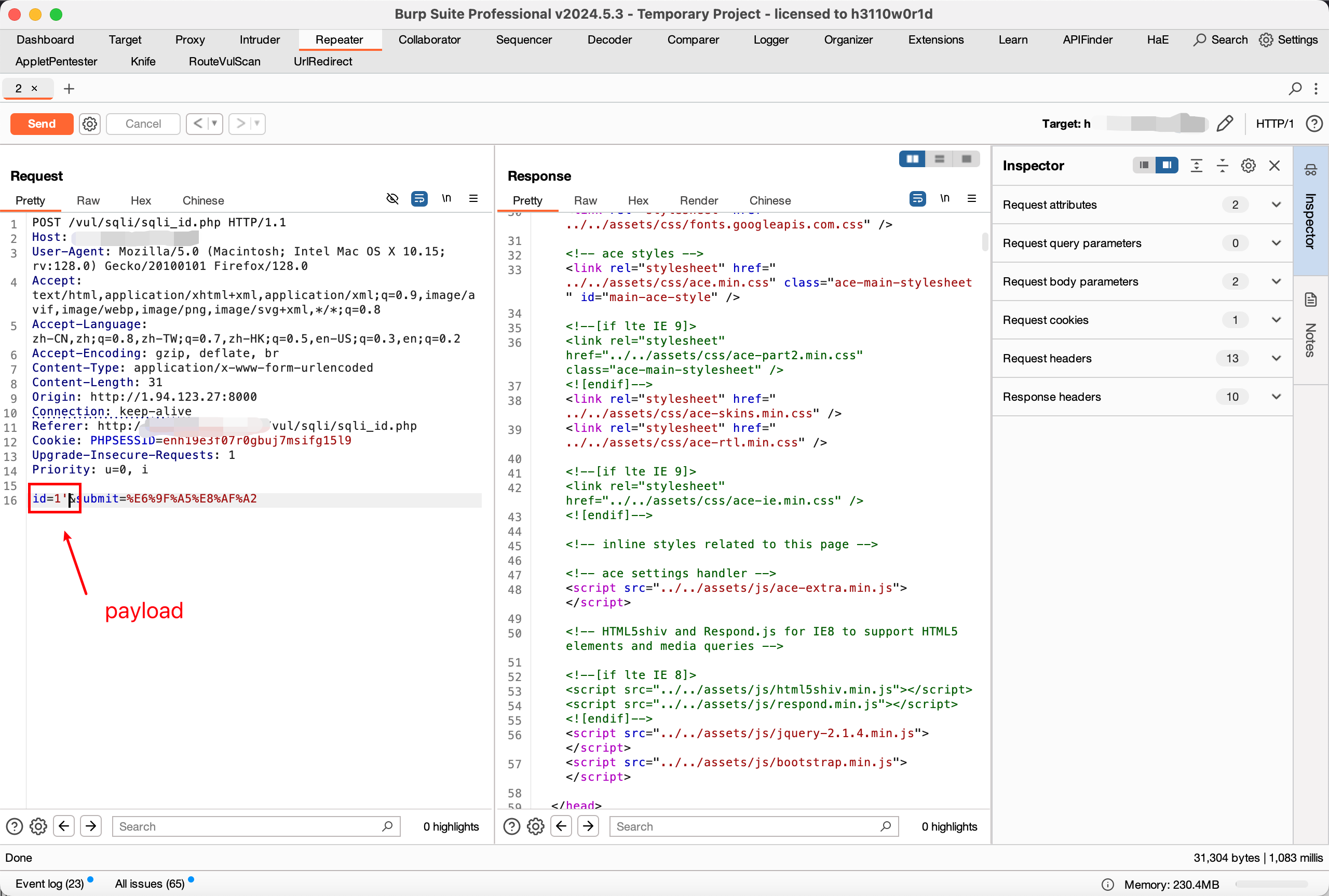Open response Render tab
Viewport: 1329px width, 896px height.
[x=698, y=200]
